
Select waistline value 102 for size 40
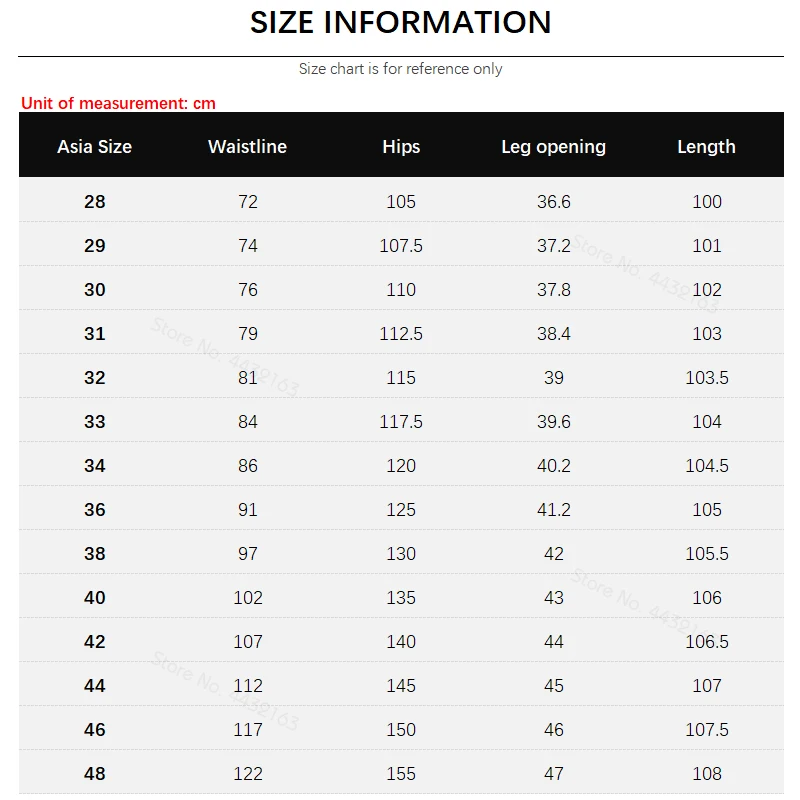point(248,597)
